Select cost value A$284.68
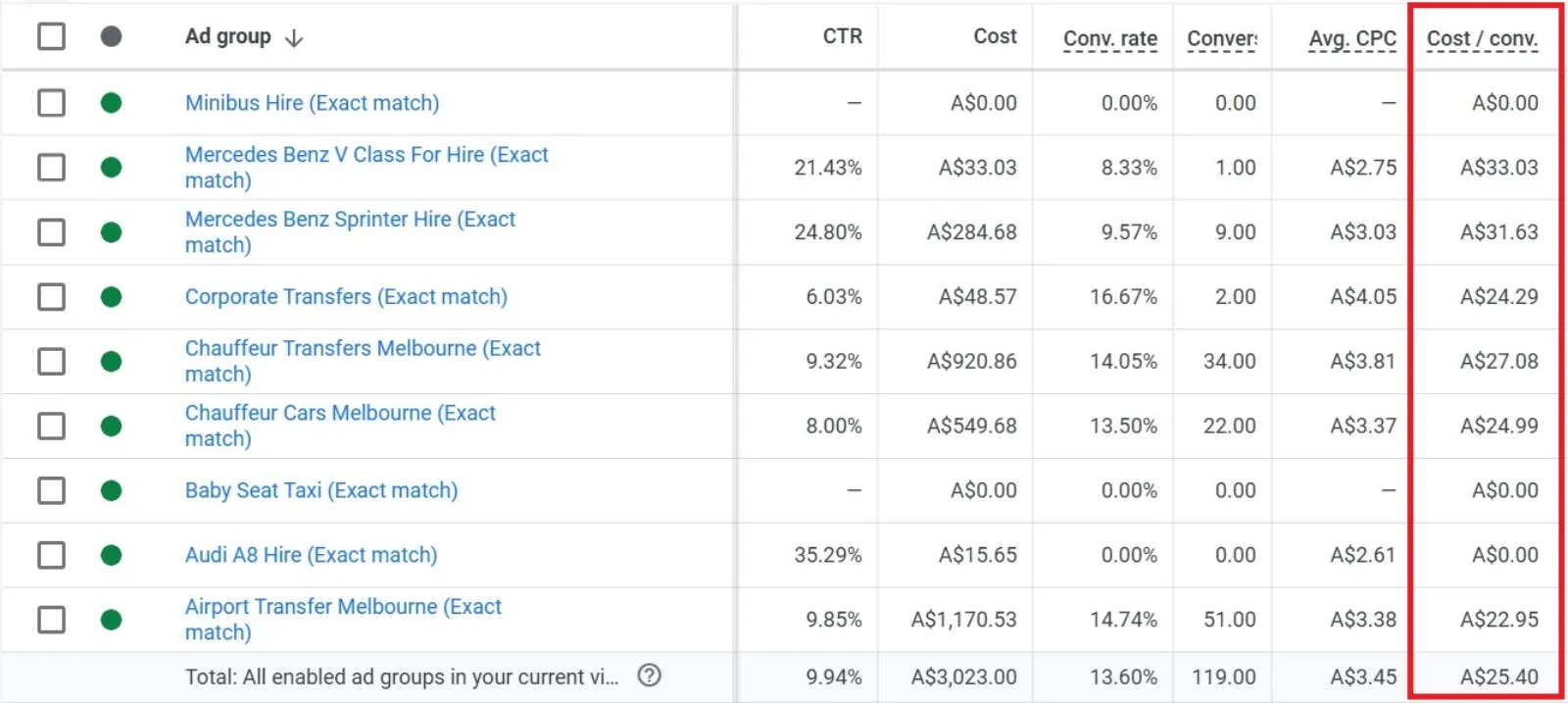 click(972, 232)
